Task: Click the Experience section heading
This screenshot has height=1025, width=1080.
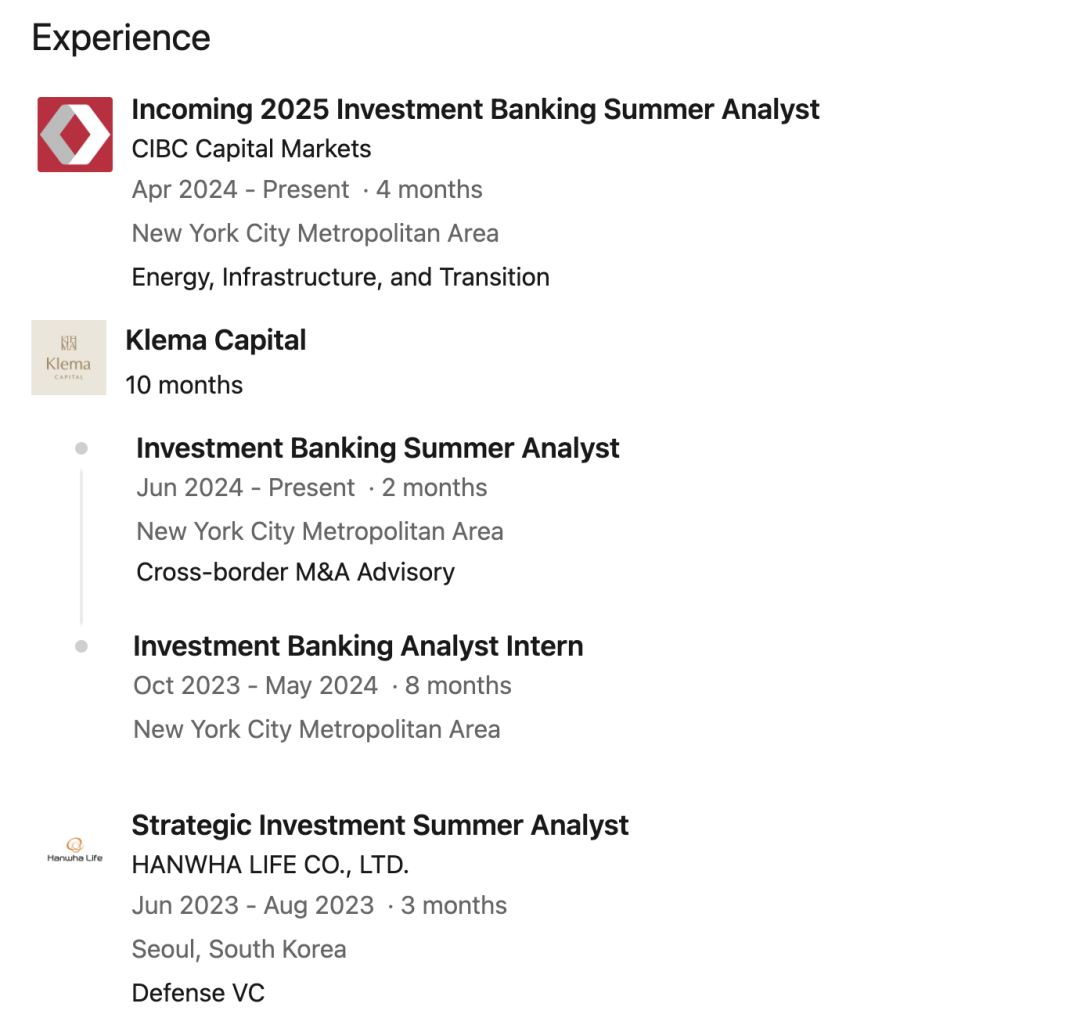Action: pos(121,38)
